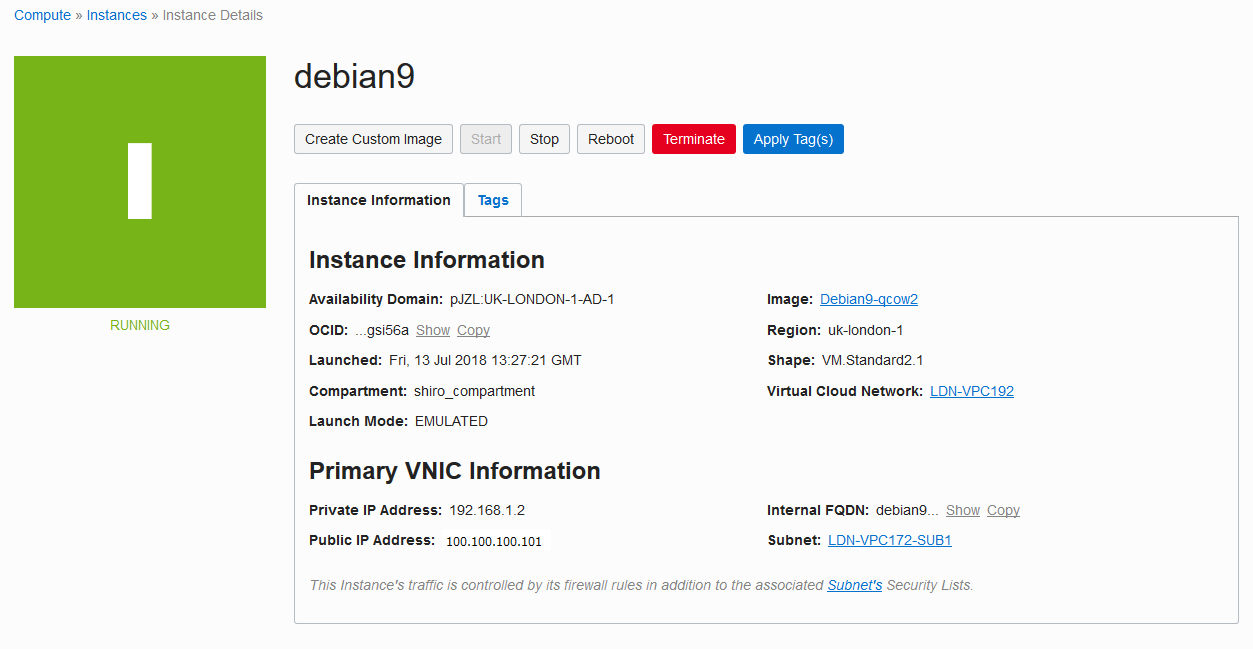Click the RUNNING status label
1253x649 pixels.
pyautogui.click(x=140, y=325)
